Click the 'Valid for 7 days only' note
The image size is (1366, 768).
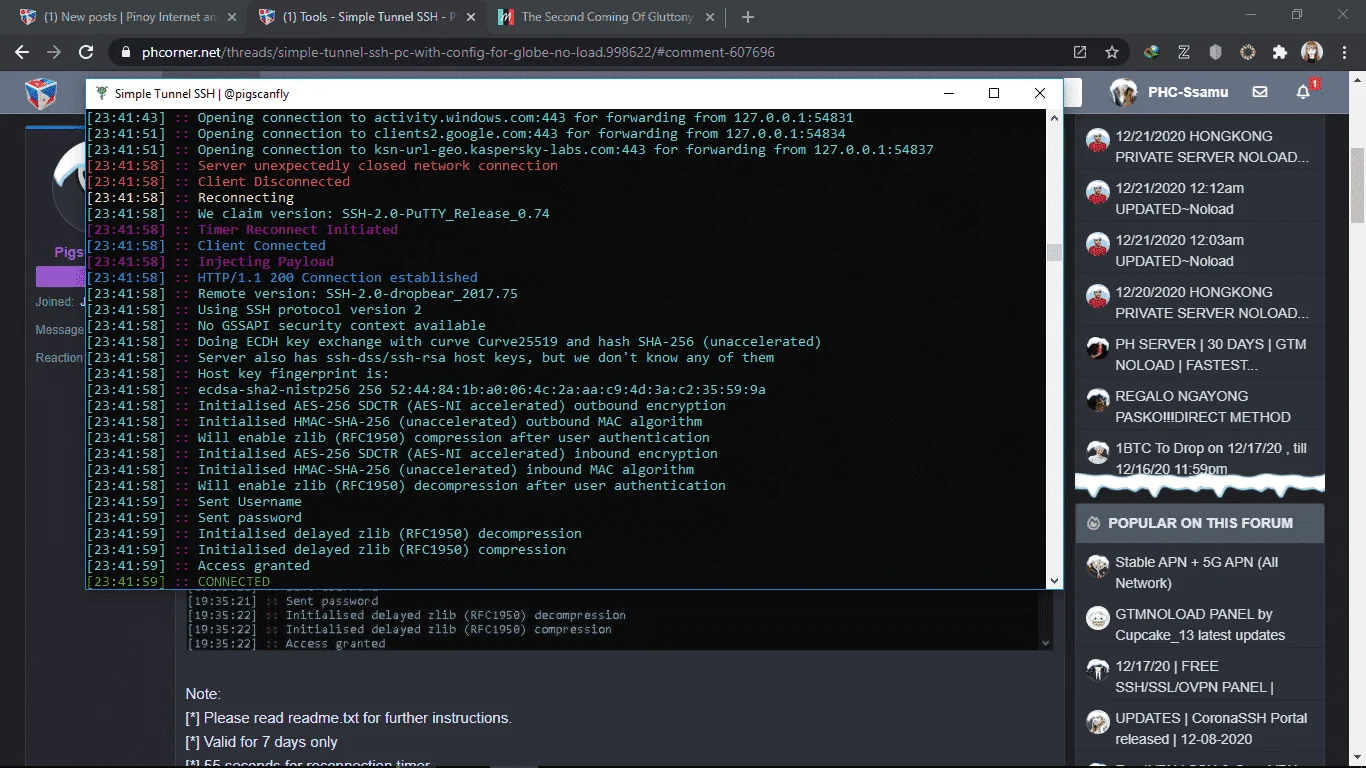pyautogui.click(x=262, y=742)
